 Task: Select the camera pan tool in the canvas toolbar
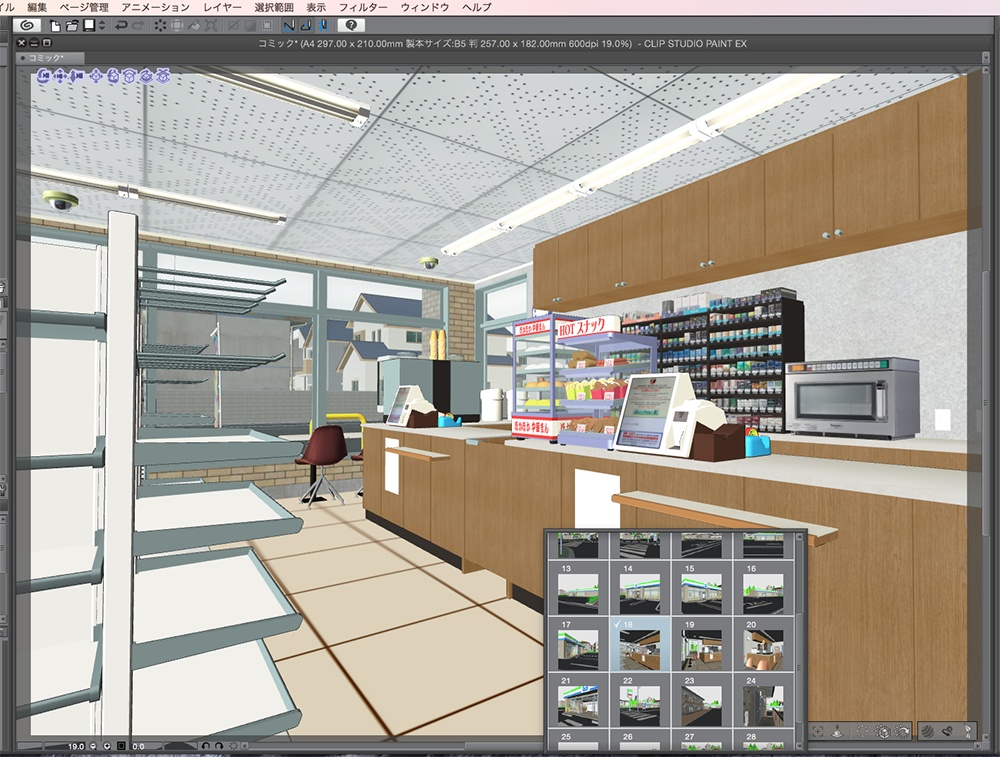[x=60, y=74]
